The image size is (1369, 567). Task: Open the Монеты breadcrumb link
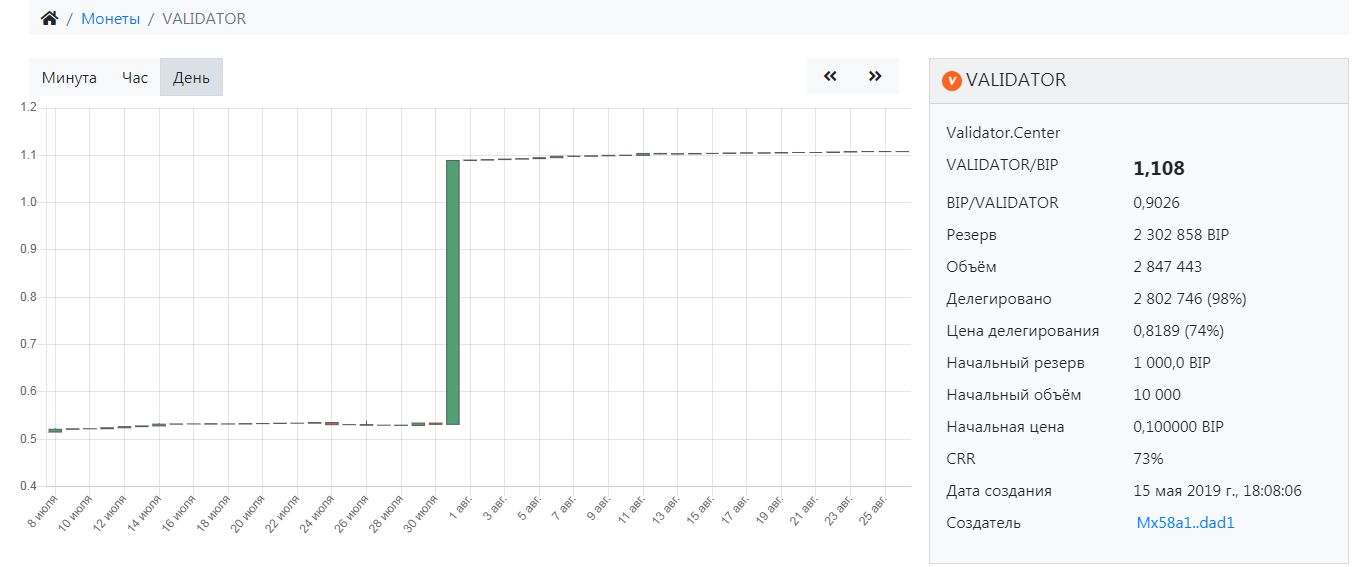110,18
